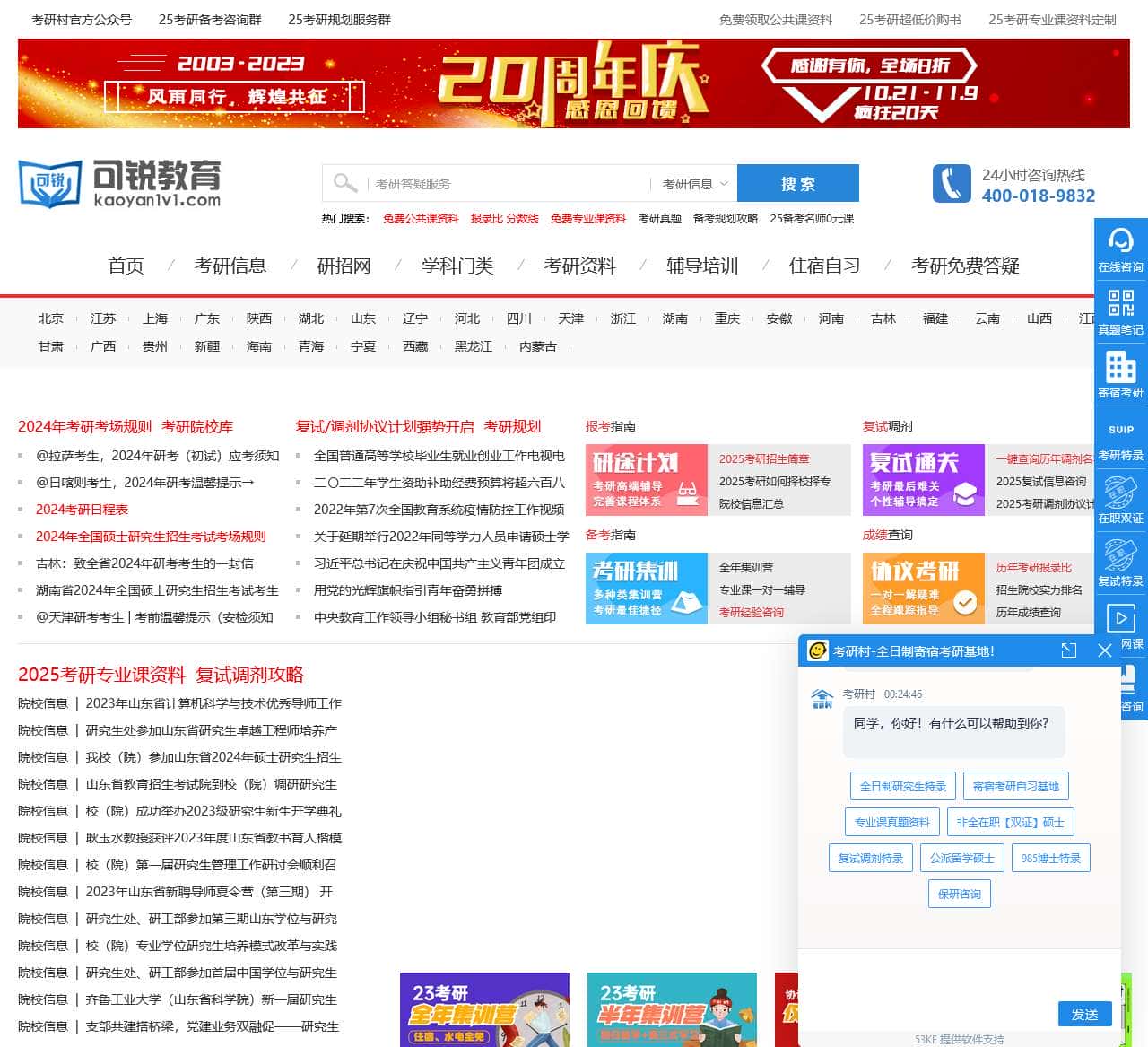
Task: Choose the 复试调剂特录 quick reply button
Action: coord(869,858)
